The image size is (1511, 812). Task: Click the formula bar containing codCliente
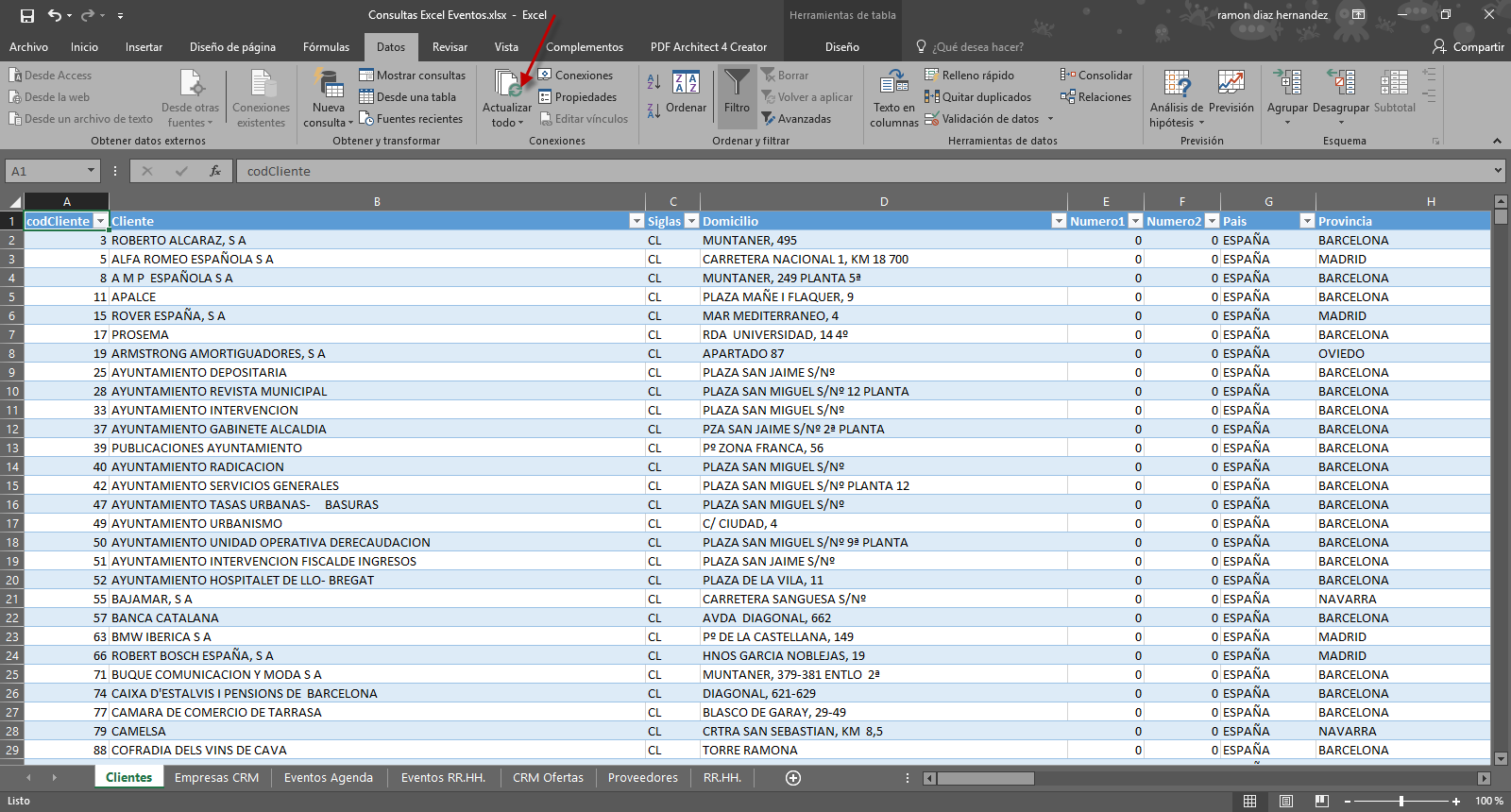(x=864, y=171)
